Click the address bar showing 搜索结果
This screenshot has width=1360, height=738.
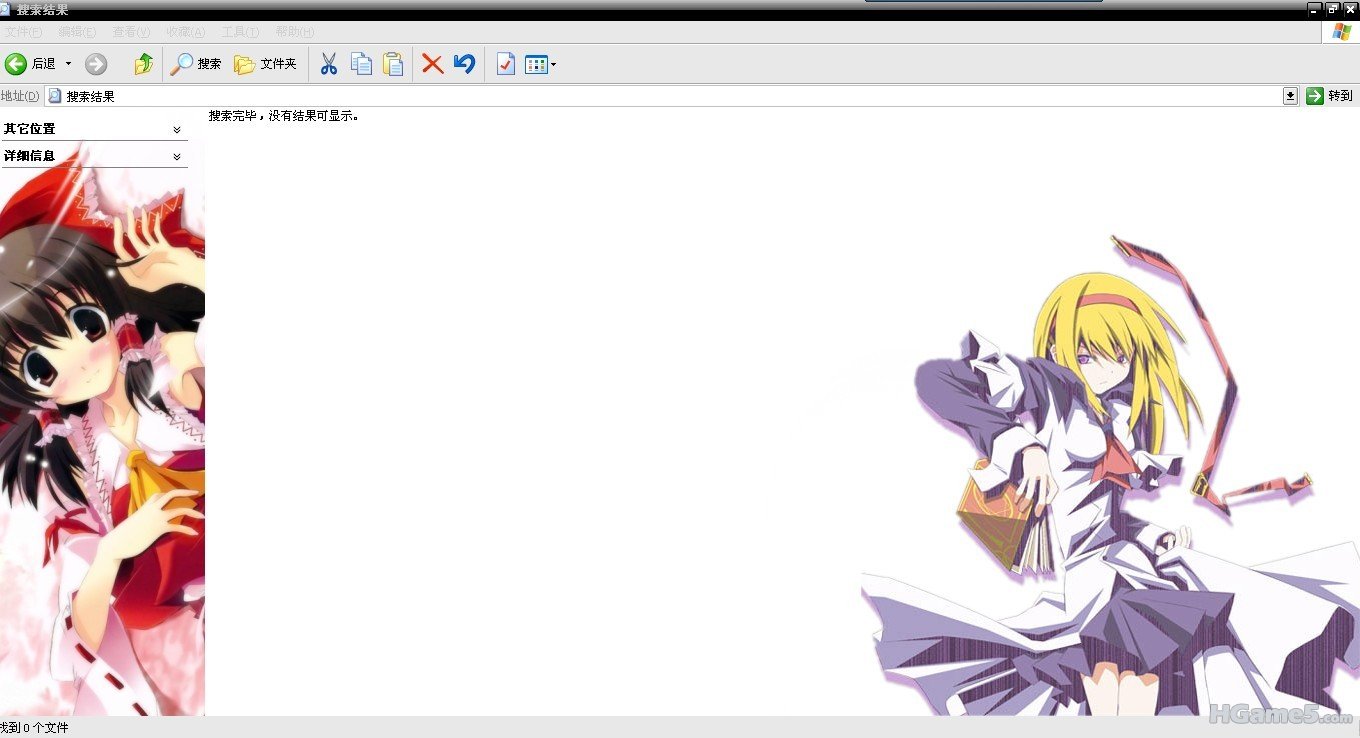(x=671, y=96)
